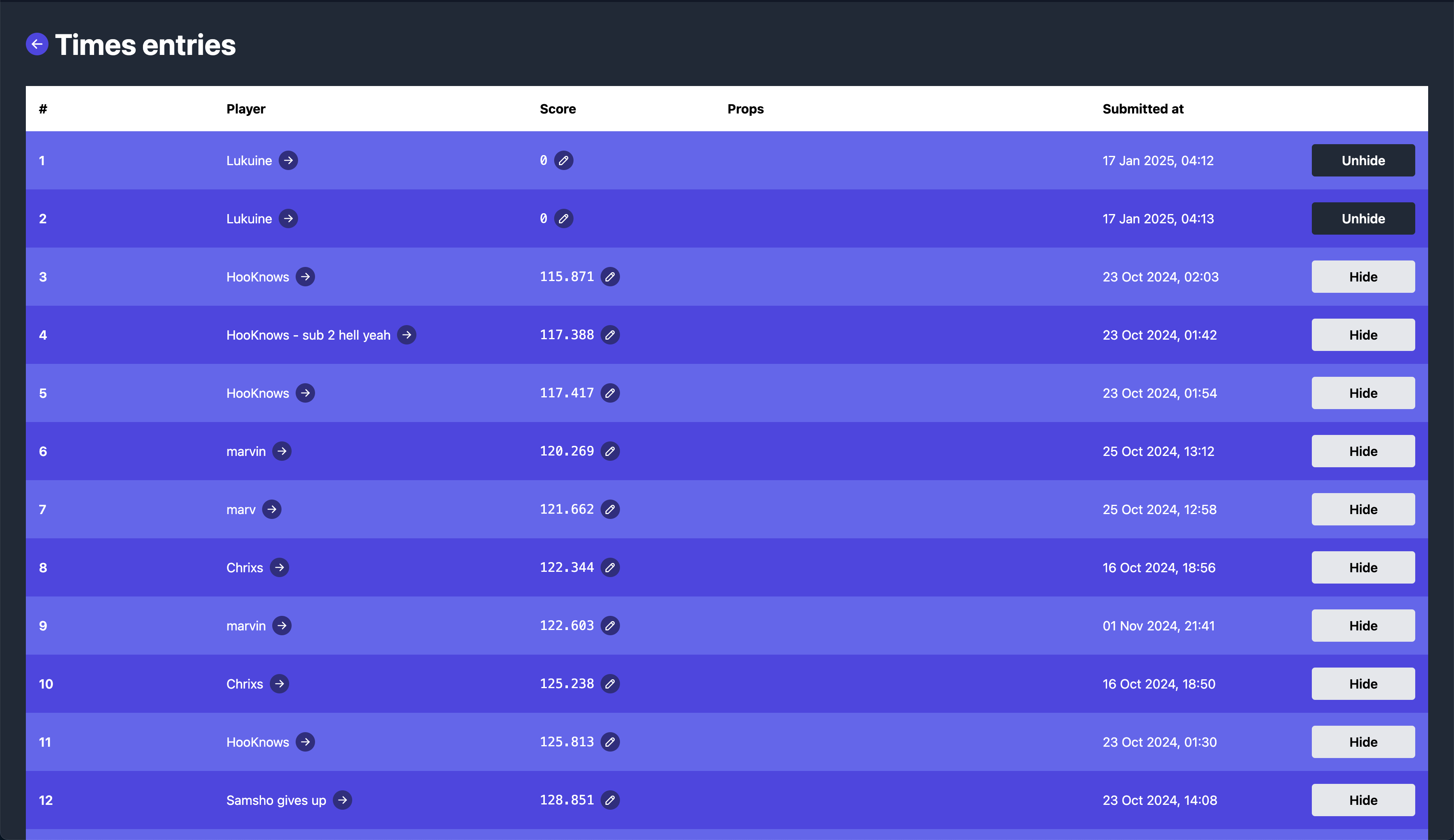Hide marvin's 120.269 entry

[1363, 451]
